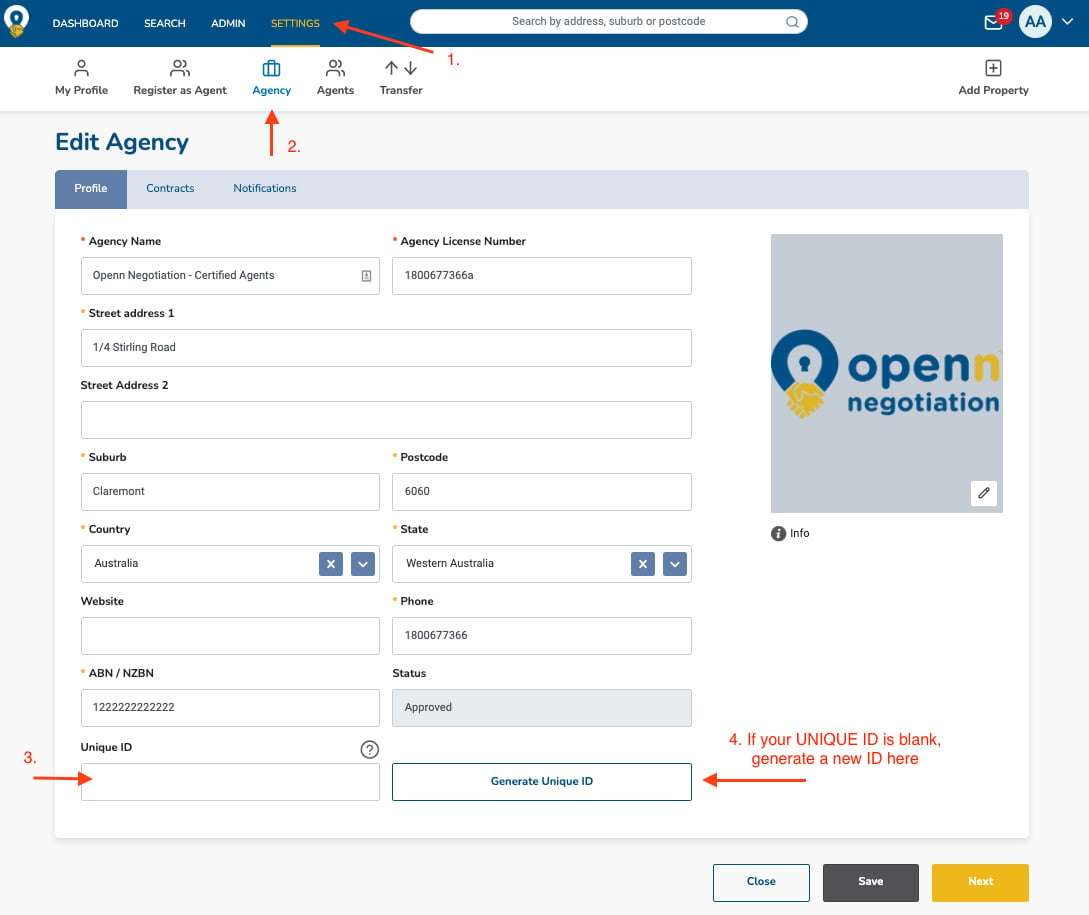Click the Street Address 2 field
The image size is (1089, 915).
[386, 420]
